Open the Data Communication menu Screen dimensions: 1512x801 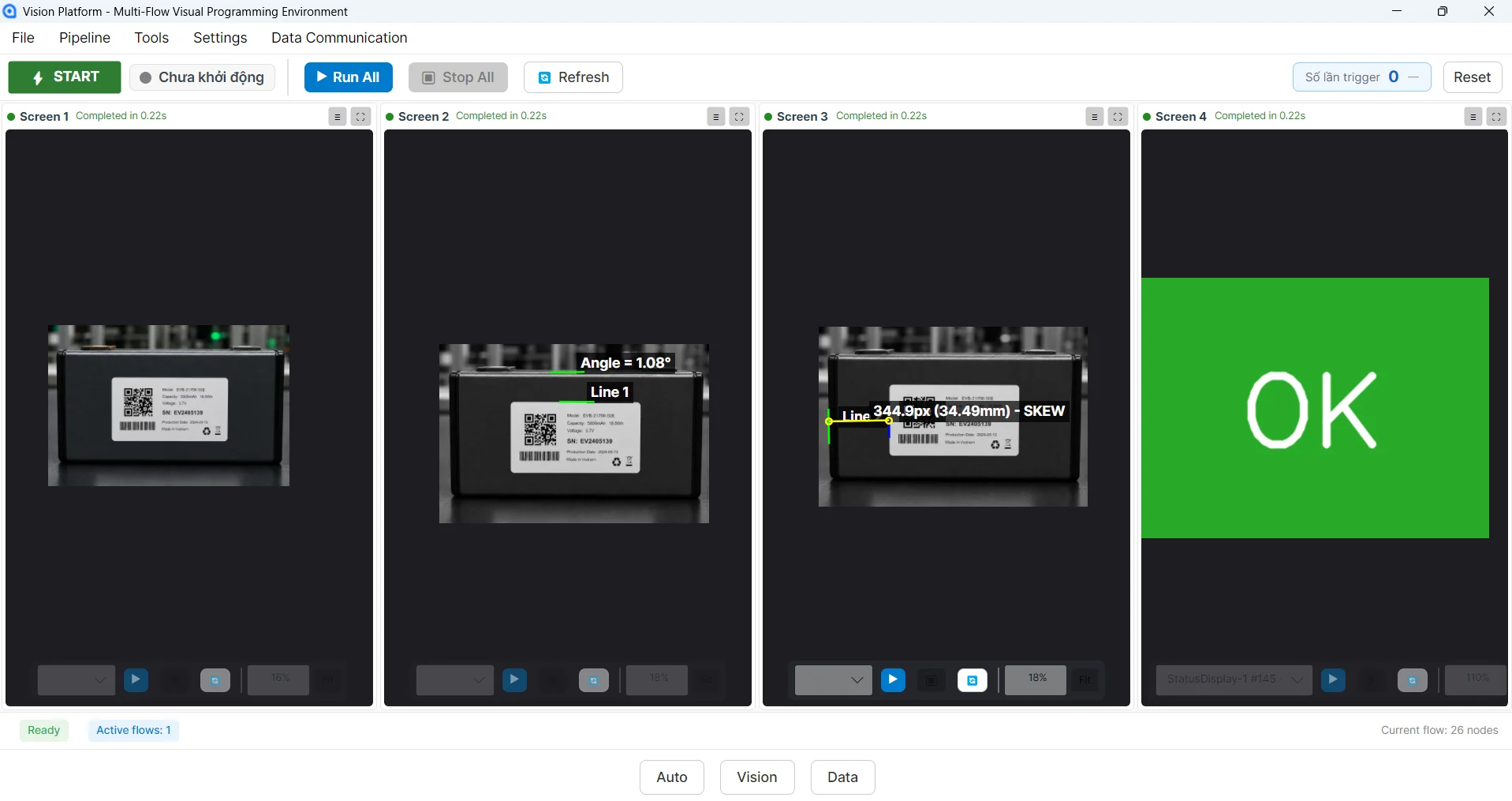pos(339,38)
